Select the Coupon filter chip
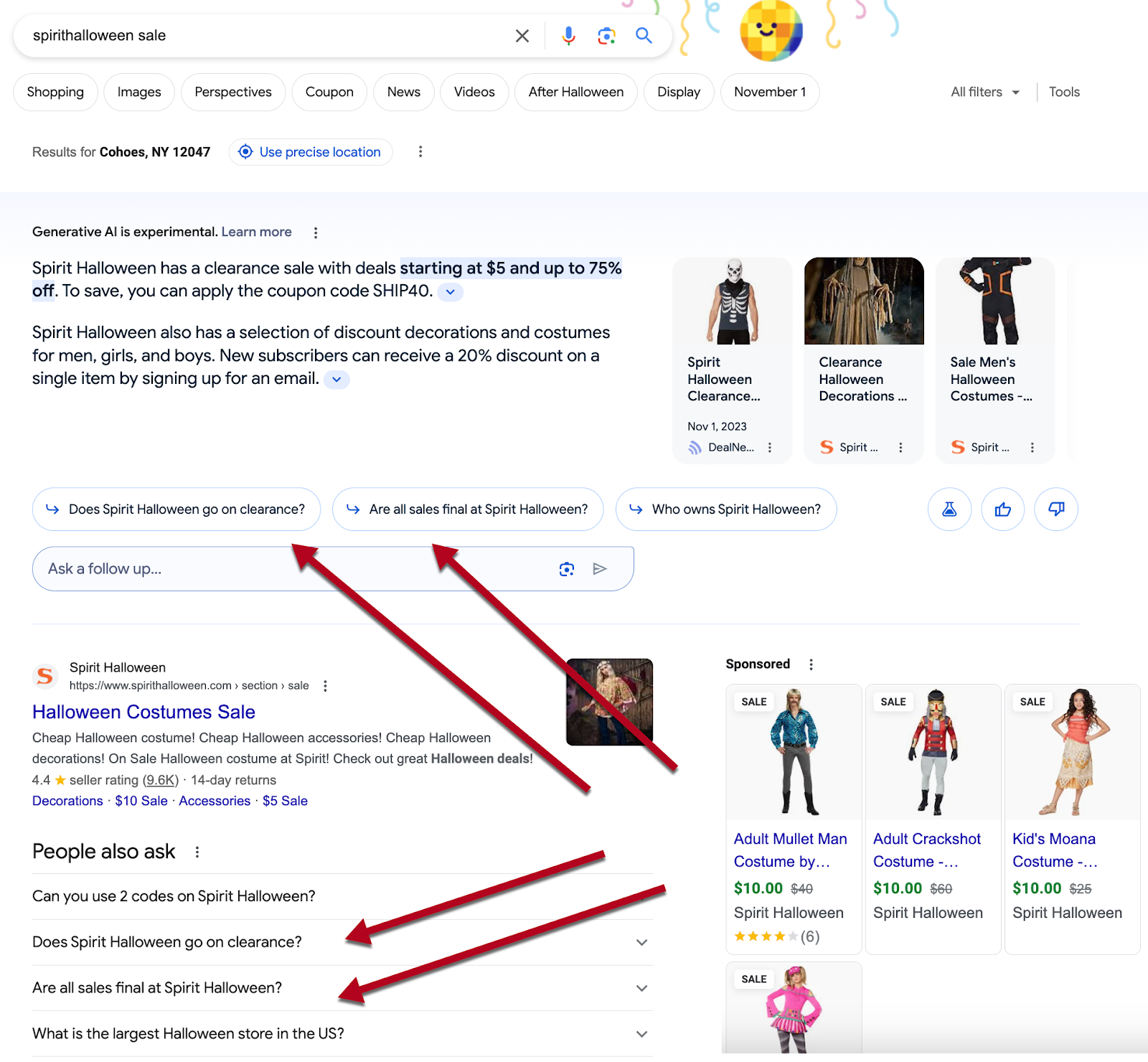Viewport: 1148px width, 1062px height. point(329,92)
